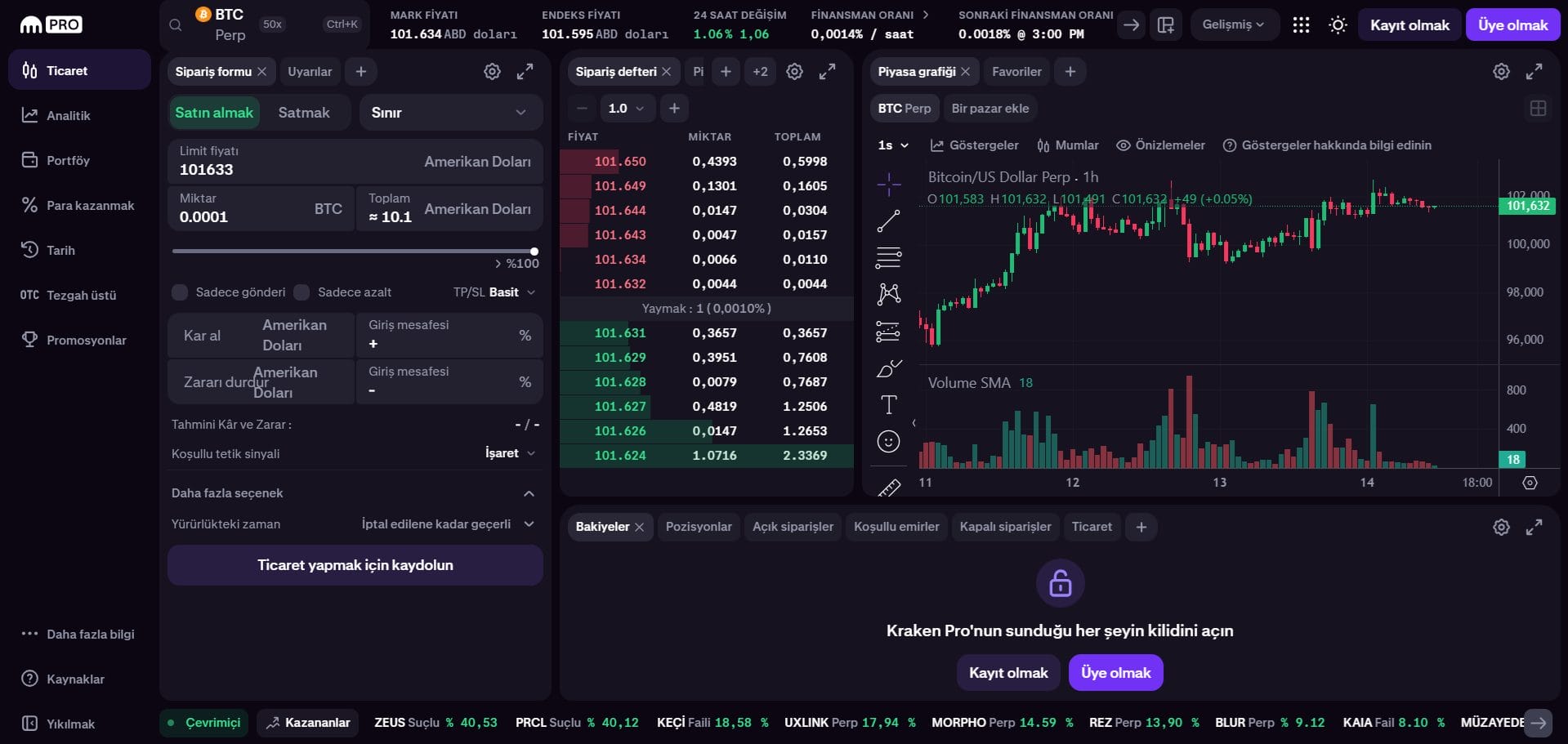Open Göstergeler indicators panel
This screenshot has width=1568, height=744.
point(975,145)
